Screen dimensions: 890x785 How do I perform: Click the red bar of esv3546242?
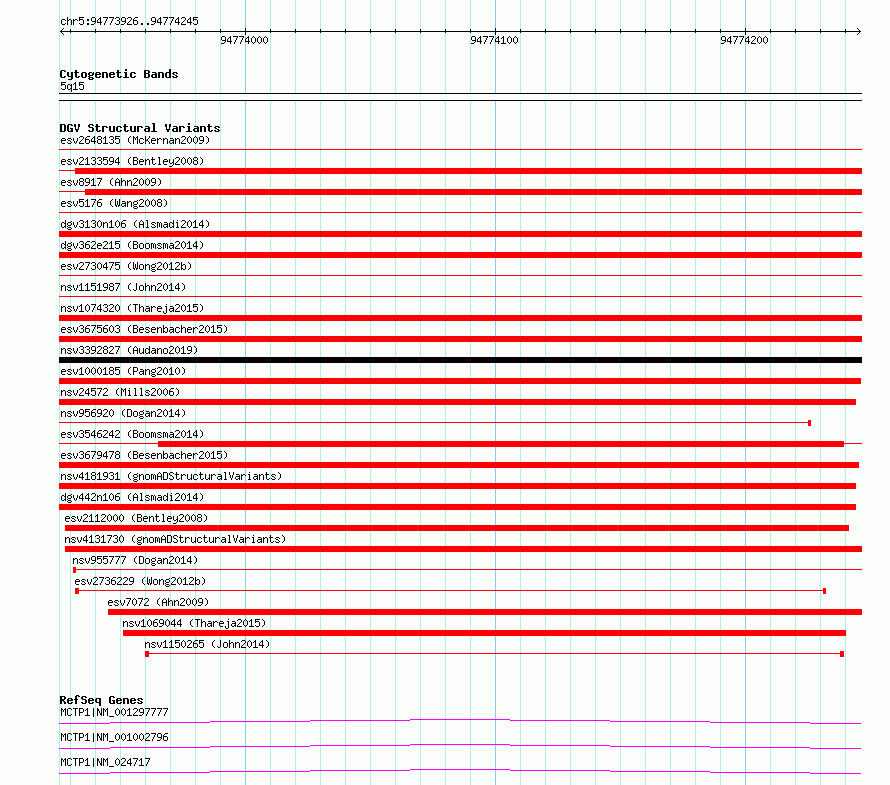click(501, 444)
